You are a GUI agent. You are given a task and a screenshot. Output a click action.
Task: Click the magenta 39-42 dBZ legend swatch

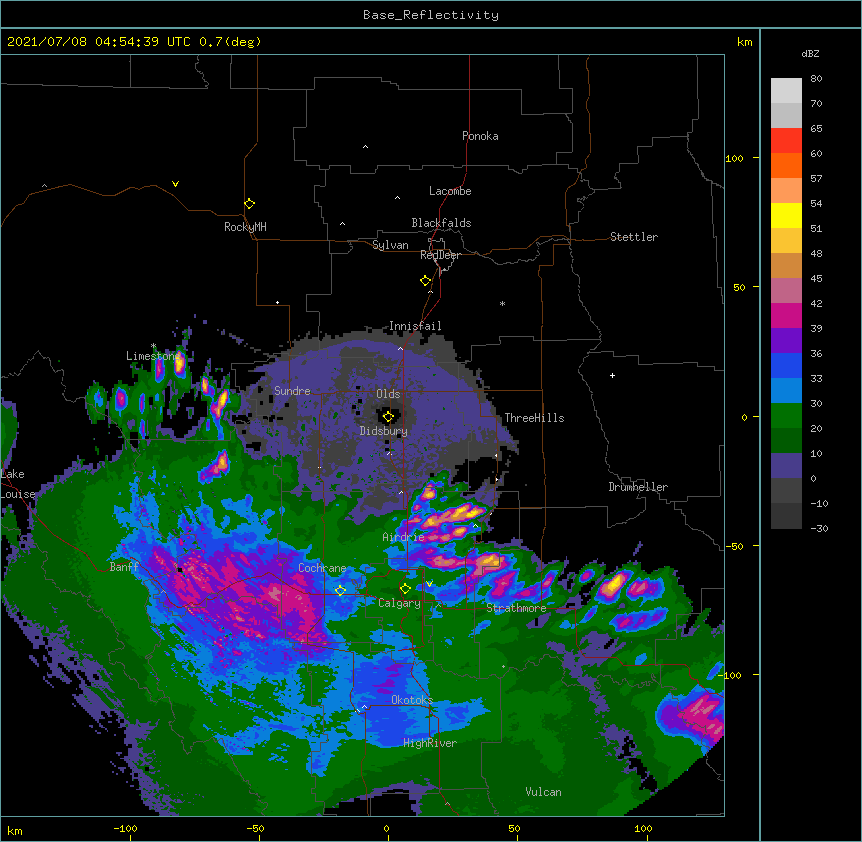[786, 315]
